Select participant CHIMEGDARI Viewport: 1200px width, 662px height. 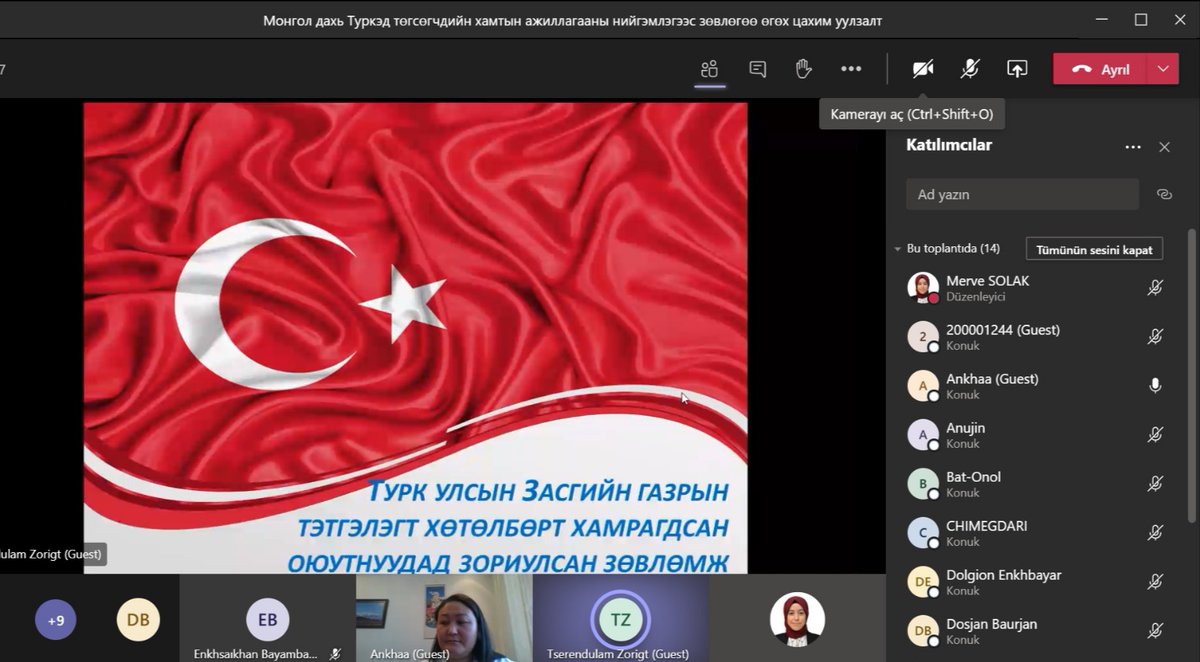coord(1036,533)
